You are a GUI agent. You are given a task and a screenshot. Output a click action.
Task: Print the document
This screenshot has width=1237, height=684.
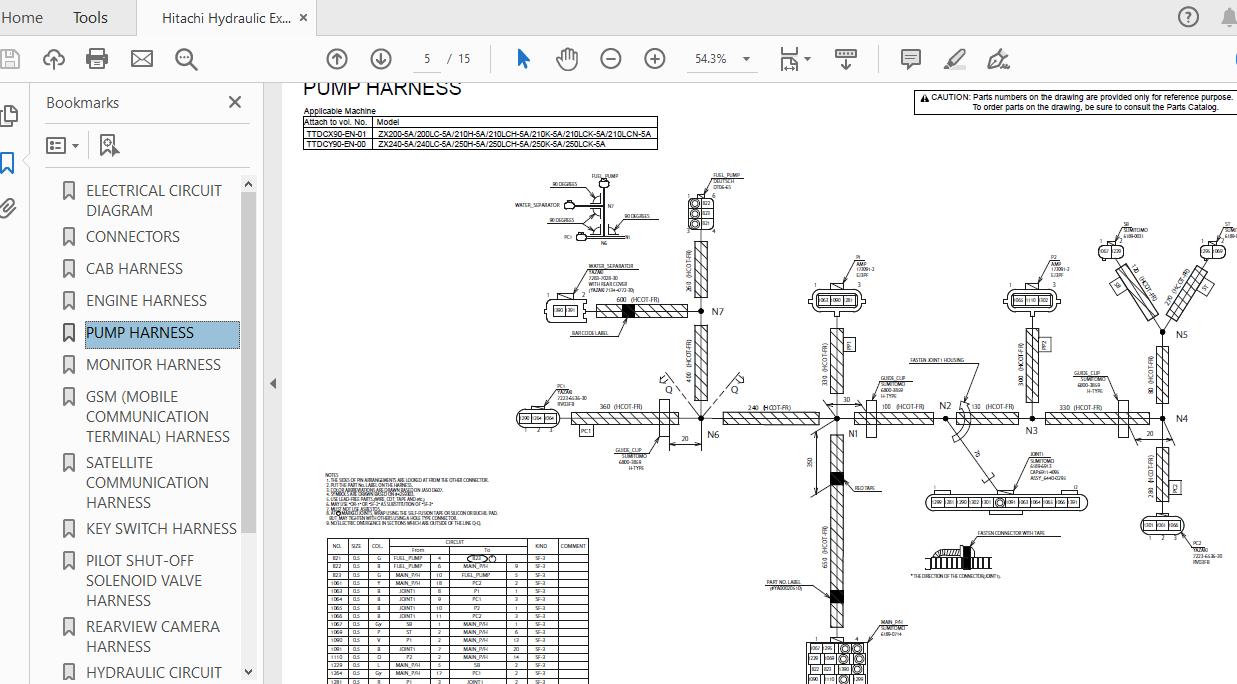tap(96, 58)
